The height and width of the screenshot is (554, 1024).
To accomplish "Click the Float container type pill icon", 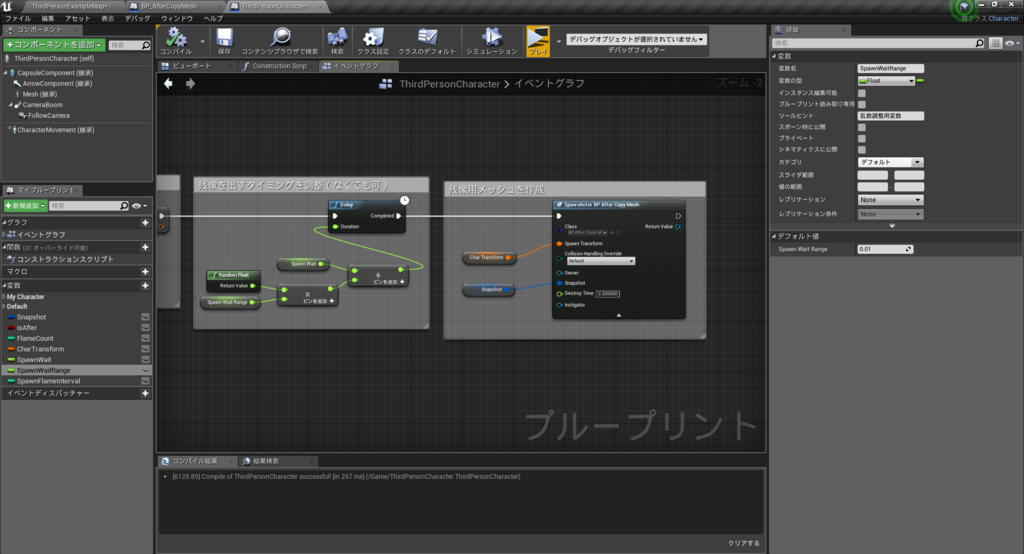I will pos(920,80).
